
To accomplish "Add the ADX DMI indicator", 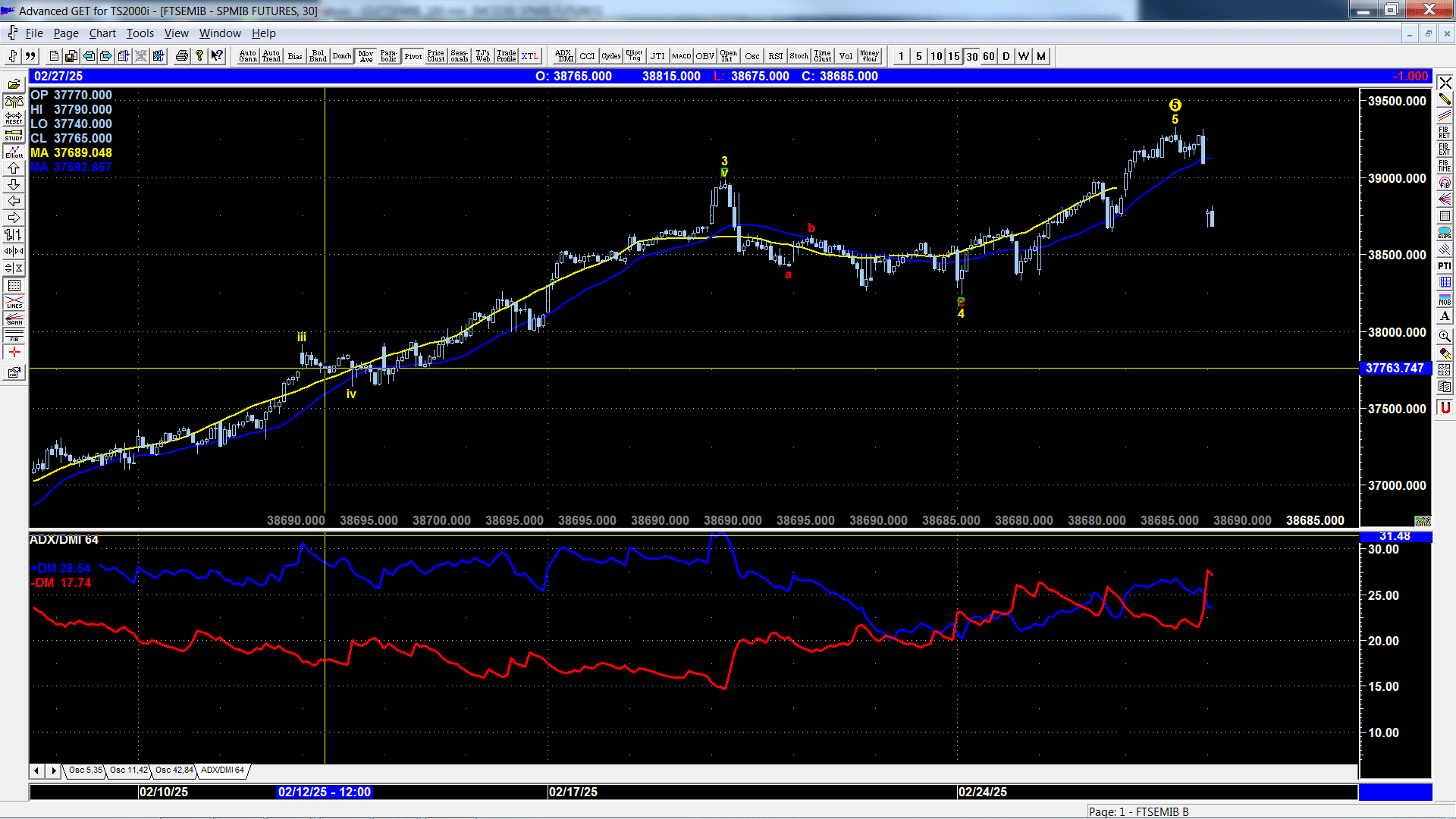I will point(563,56).
